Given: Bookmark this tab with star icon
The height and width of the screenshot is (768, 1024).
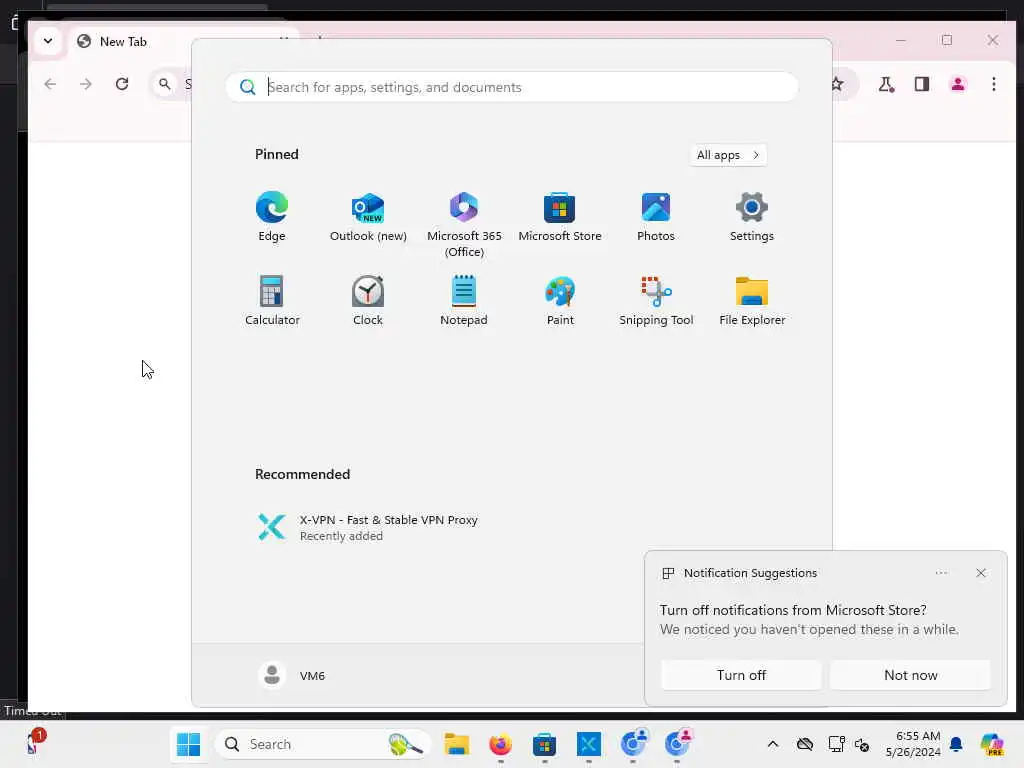Looking at the screenshot, I should pos(837,84).
